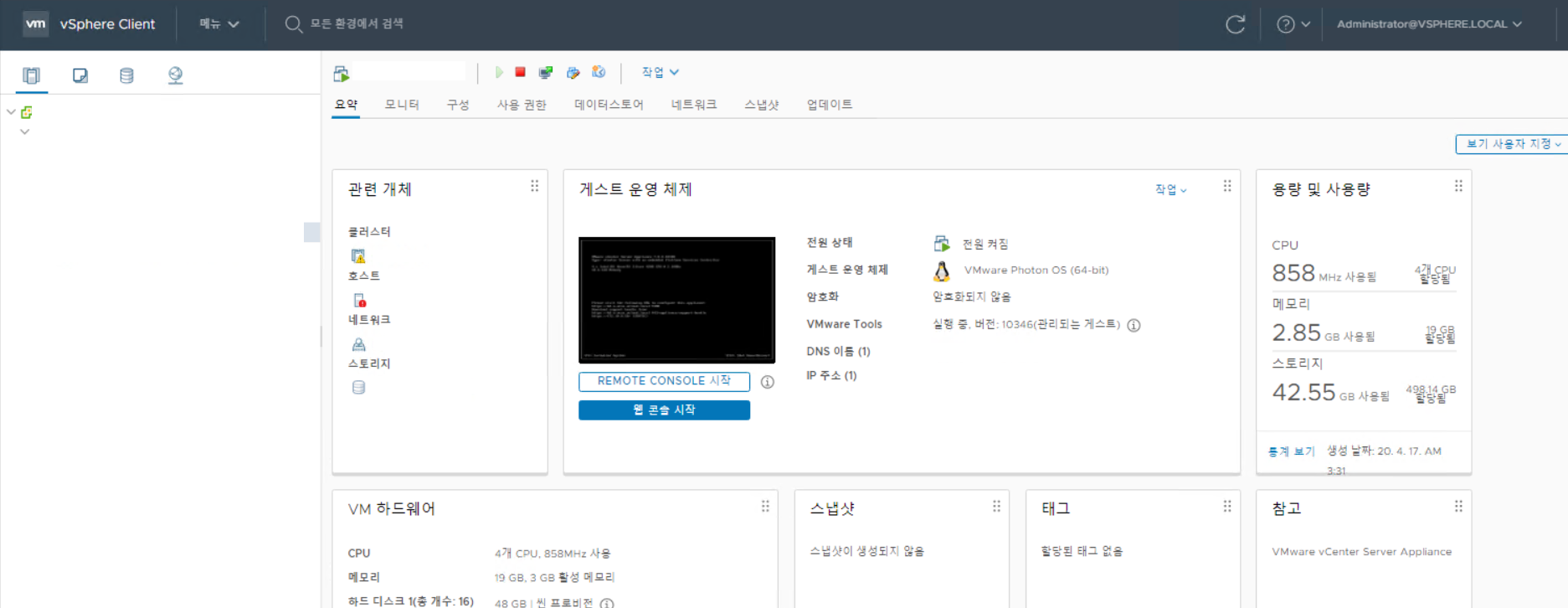This screenshot has width=1568, height=608.
Task: Click drag handle on 관련 개체 card
Action: tap(534, 186)
